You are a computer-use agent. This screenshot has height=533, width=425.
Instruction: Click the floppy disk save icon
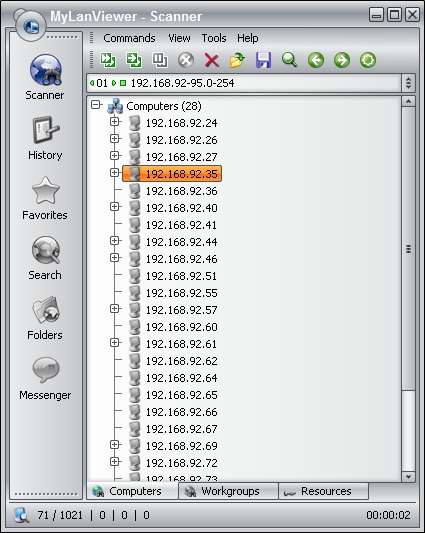[264, 60]
